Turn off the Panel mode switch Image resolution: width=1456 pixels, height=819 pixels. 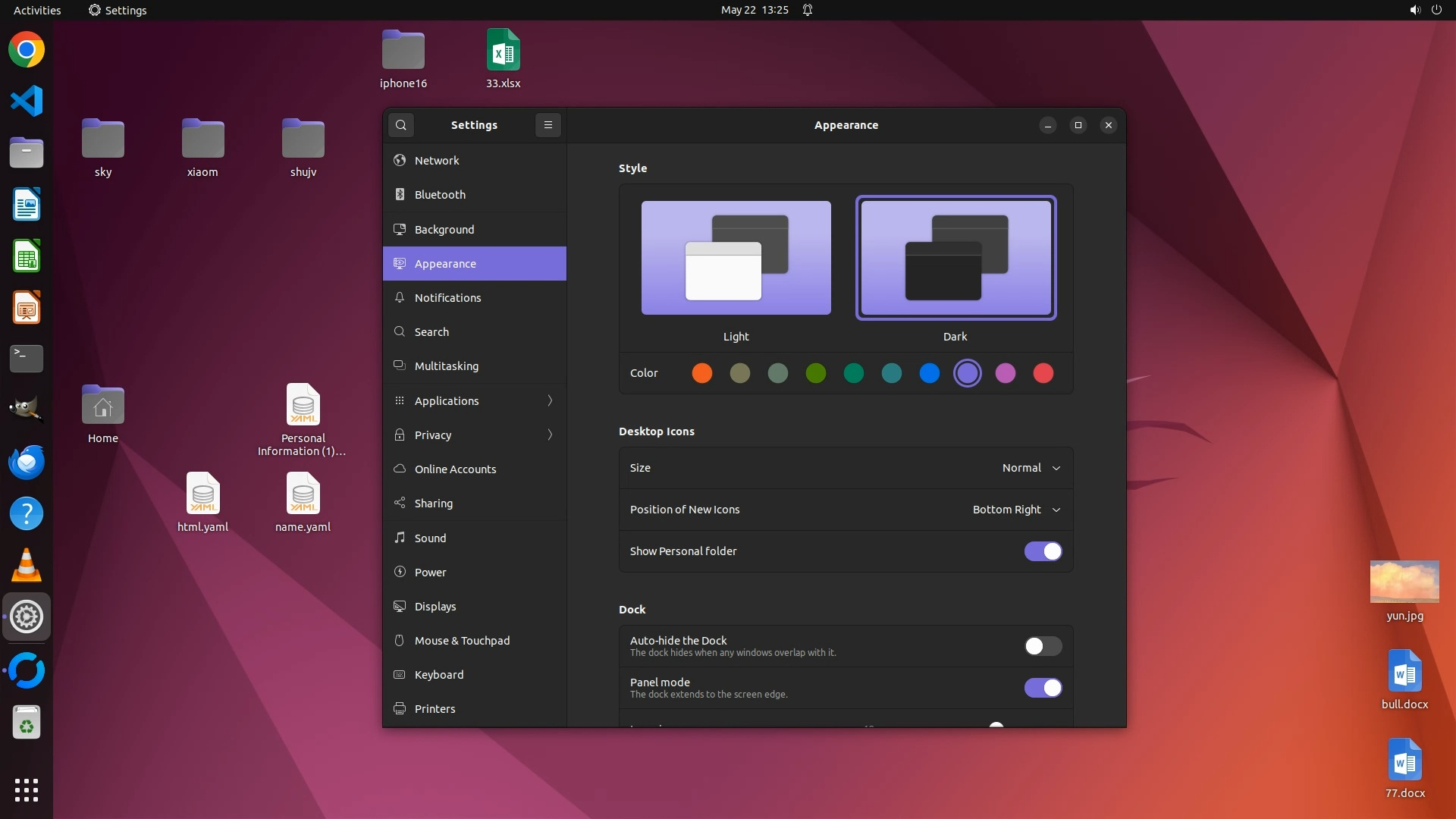click(x=1043, y=688)
